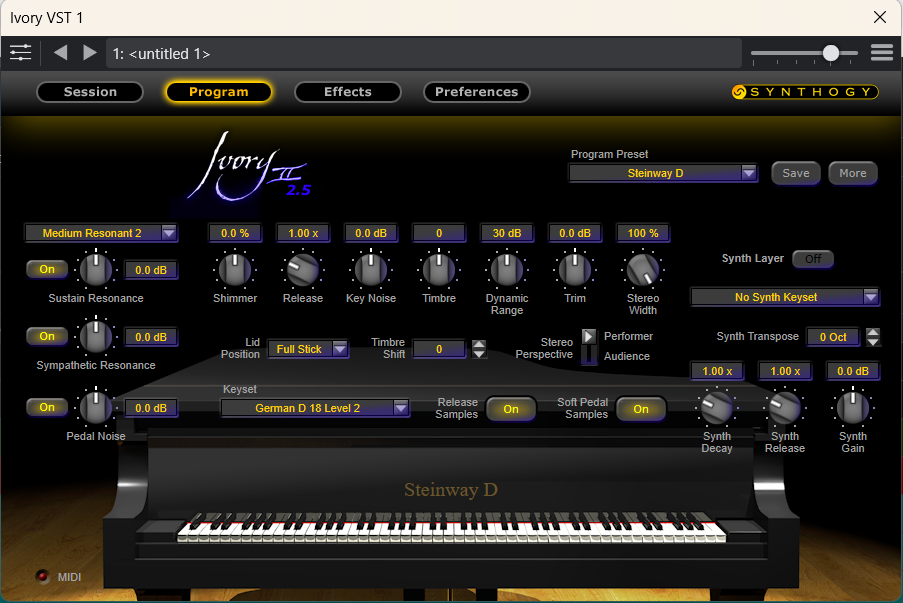Click the Key Noise 0.0 dB field
Screen dimensions: 903x603
pos(371,233)
